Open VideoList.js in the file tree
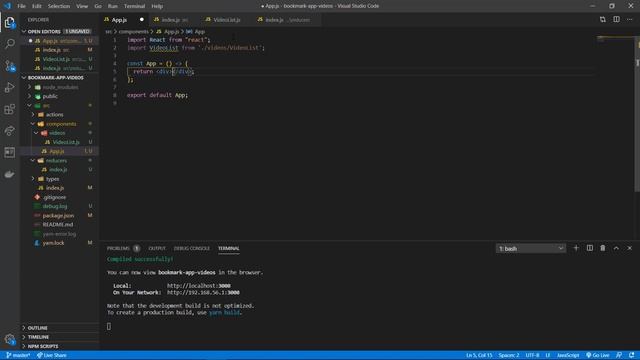 (60, 142)
